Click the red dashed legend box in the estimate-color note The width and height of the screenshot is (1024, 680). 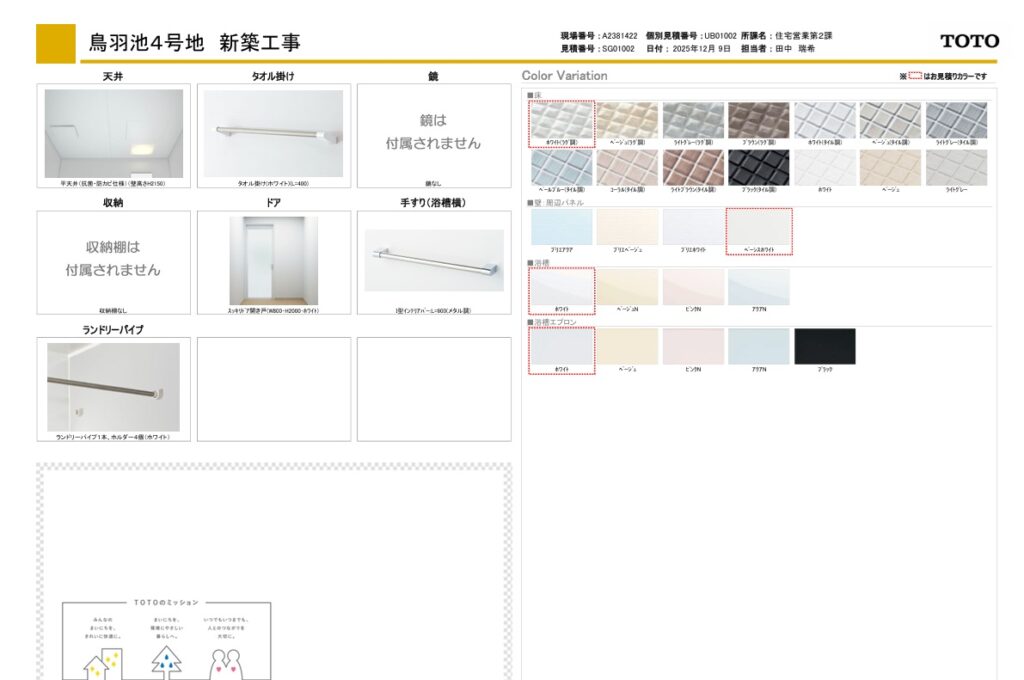(x=914, y=76)
